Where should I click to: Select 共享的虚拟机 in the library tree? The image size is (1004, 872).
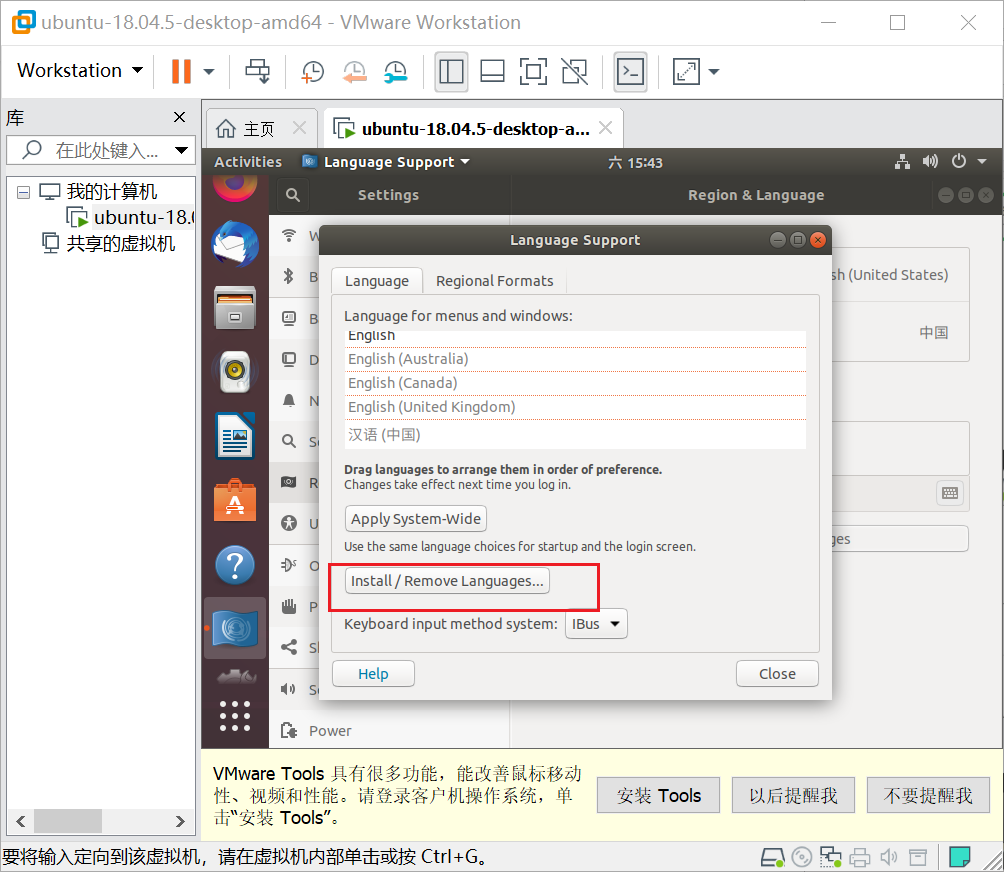tap(108, 243)
